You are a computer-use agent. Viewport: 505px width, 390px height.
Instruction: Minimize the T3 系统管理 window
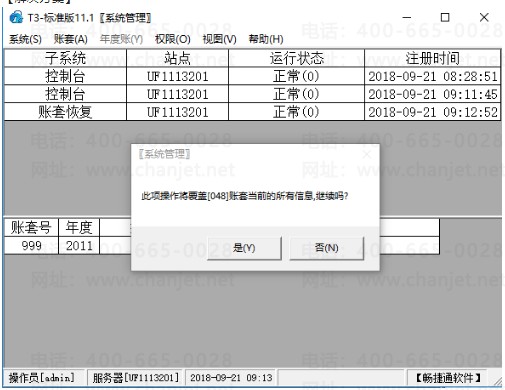tap(407, 17)
